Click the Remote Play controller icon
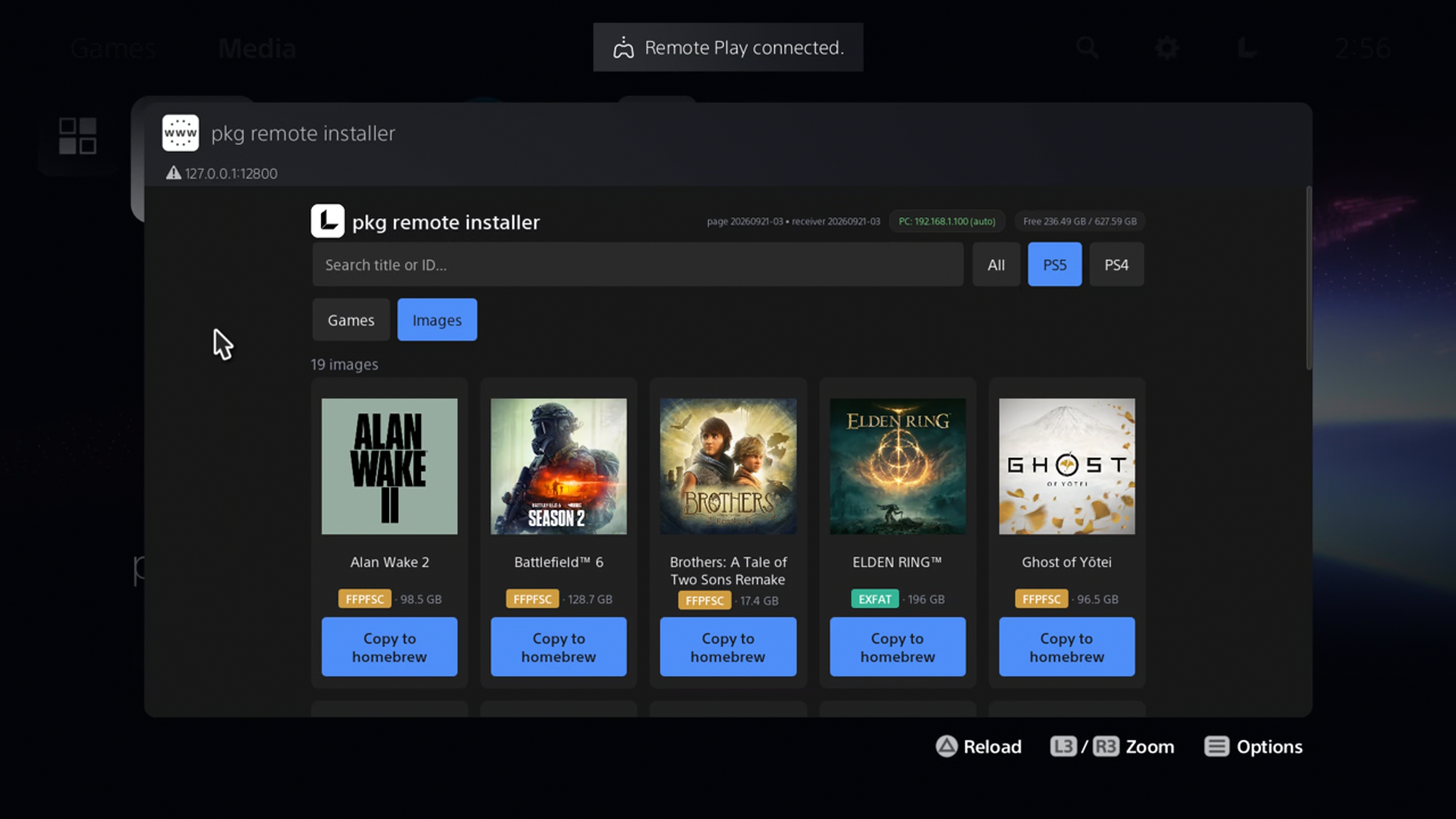This screenshot has width=1456, height=819. 624,48
